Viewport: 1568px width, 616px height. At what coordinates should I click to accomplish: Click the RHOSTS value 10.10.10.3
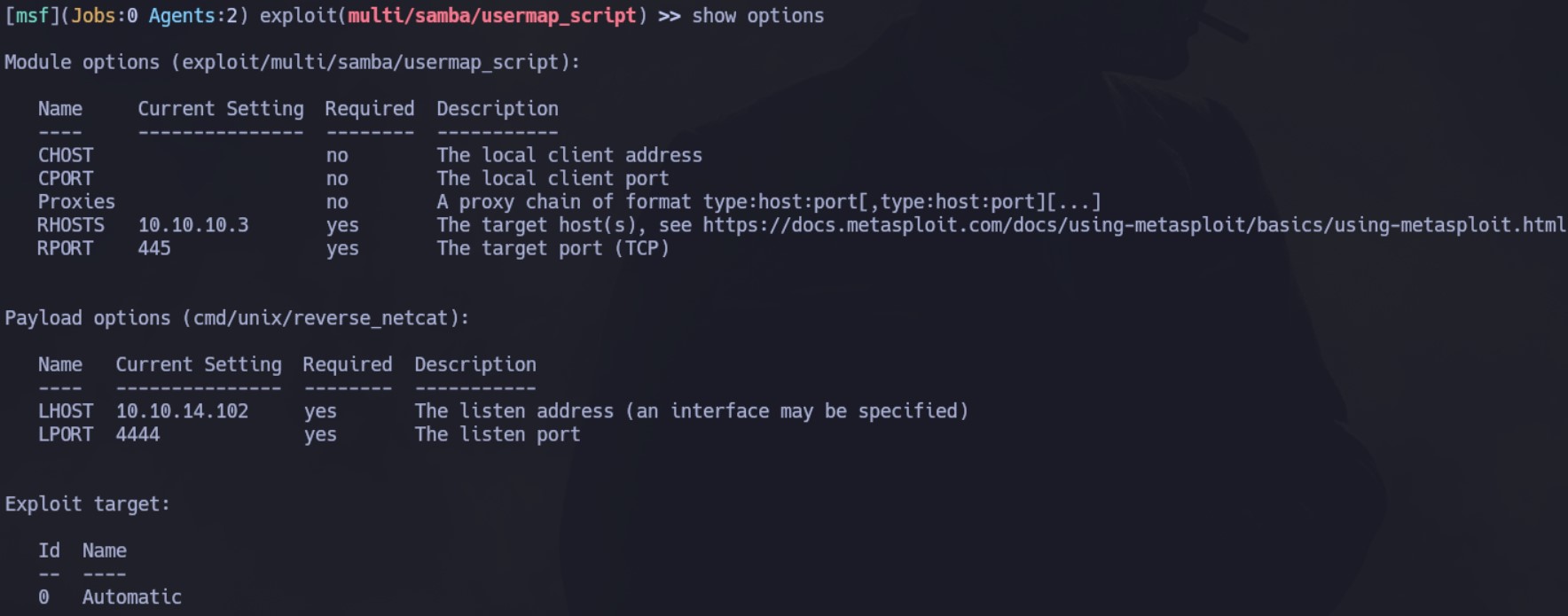point(193,225)
